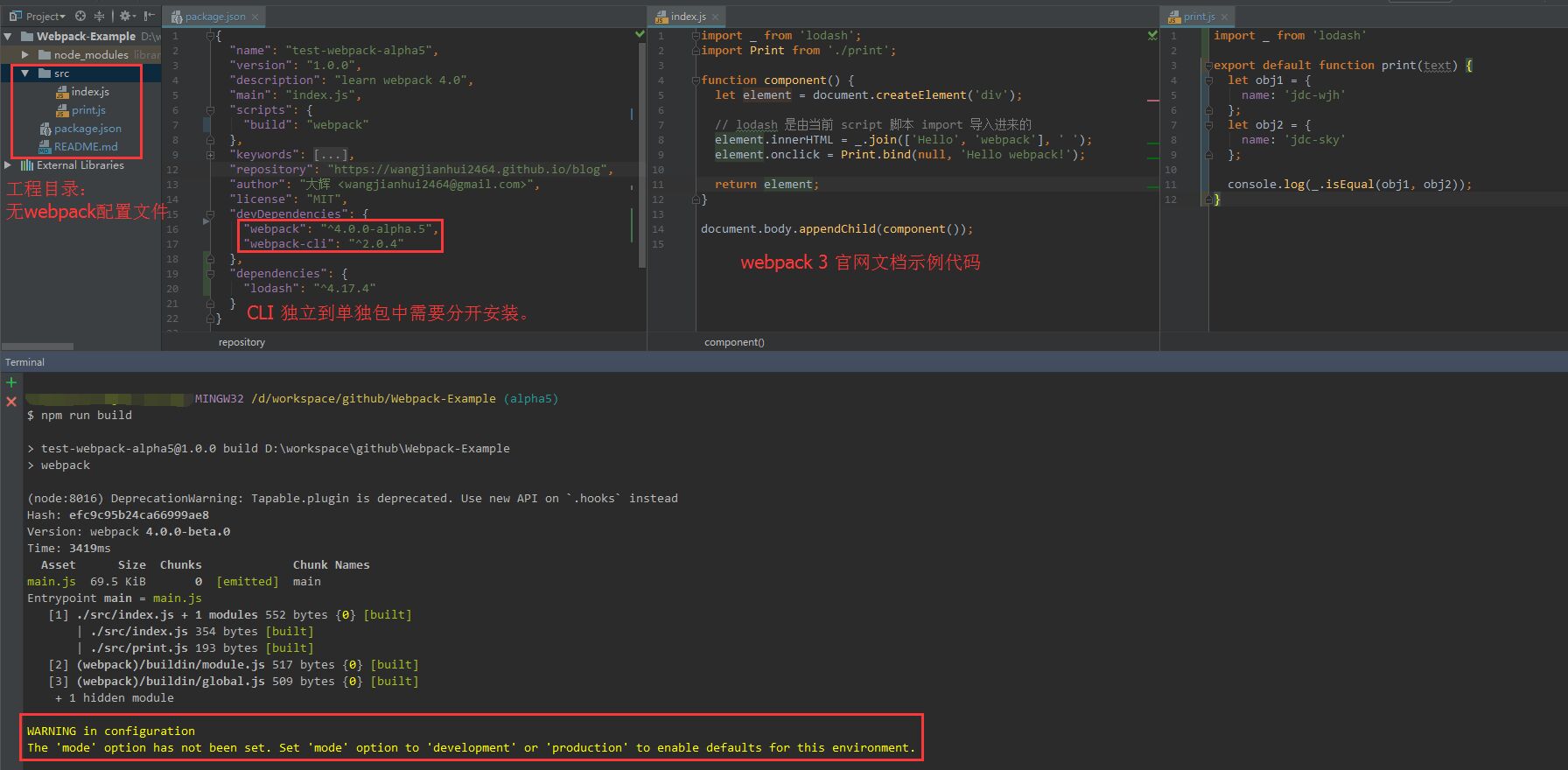Click the folded [...] placeholder after keywords
1568x770 pixels.
point(330,155)
